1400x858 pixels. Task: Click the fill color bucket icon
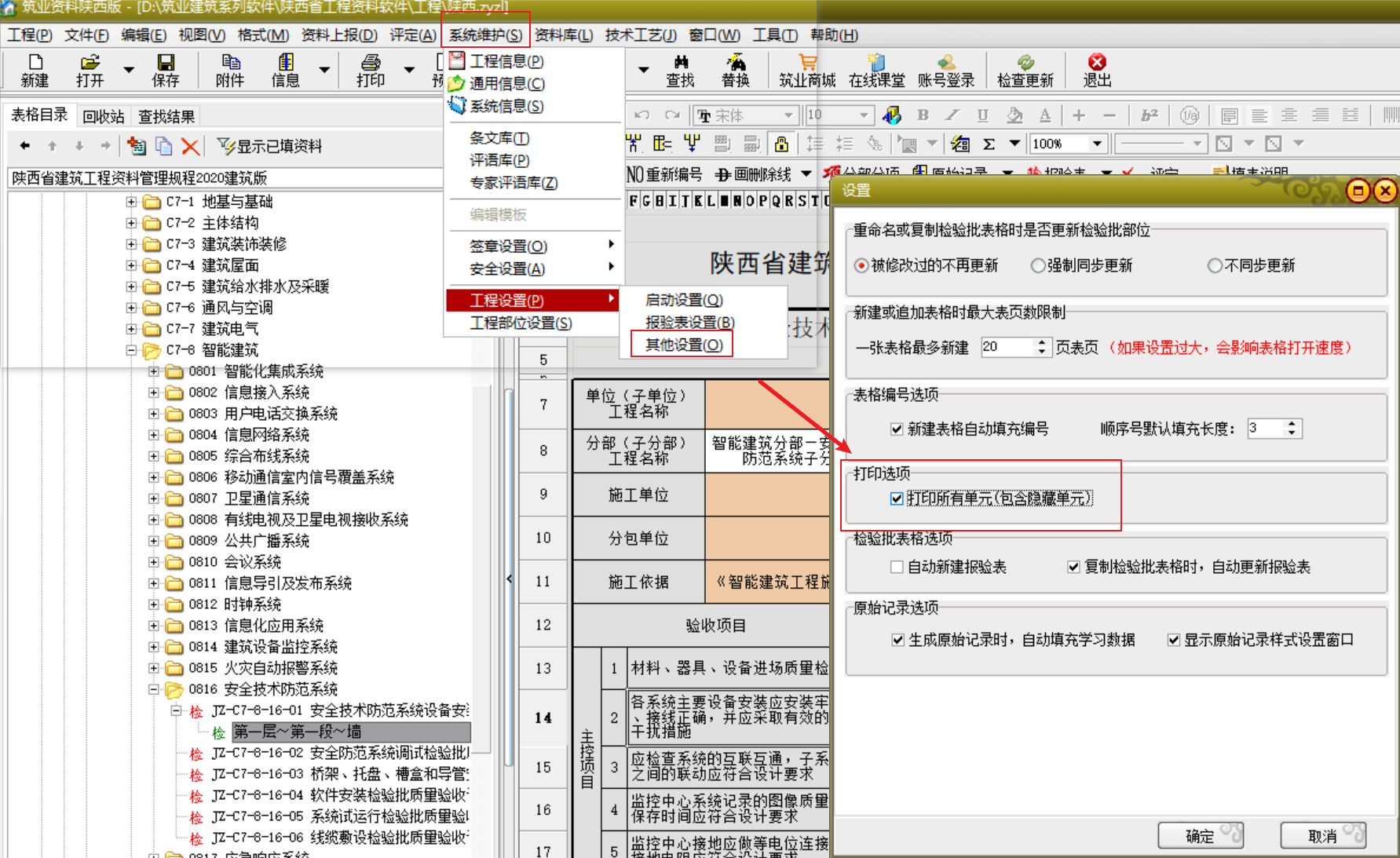click(x=1014, y=115)
